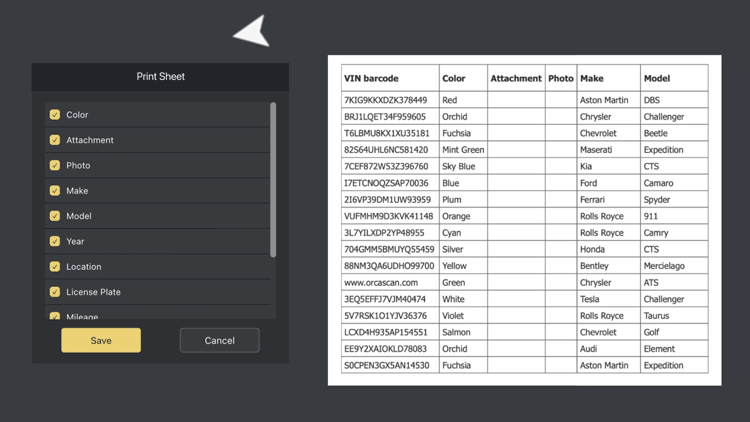Screen dimensions: 750x422
Task: Select VIN 82S64UHL6NC581420 cell
Action: click(x=390, y=150)
